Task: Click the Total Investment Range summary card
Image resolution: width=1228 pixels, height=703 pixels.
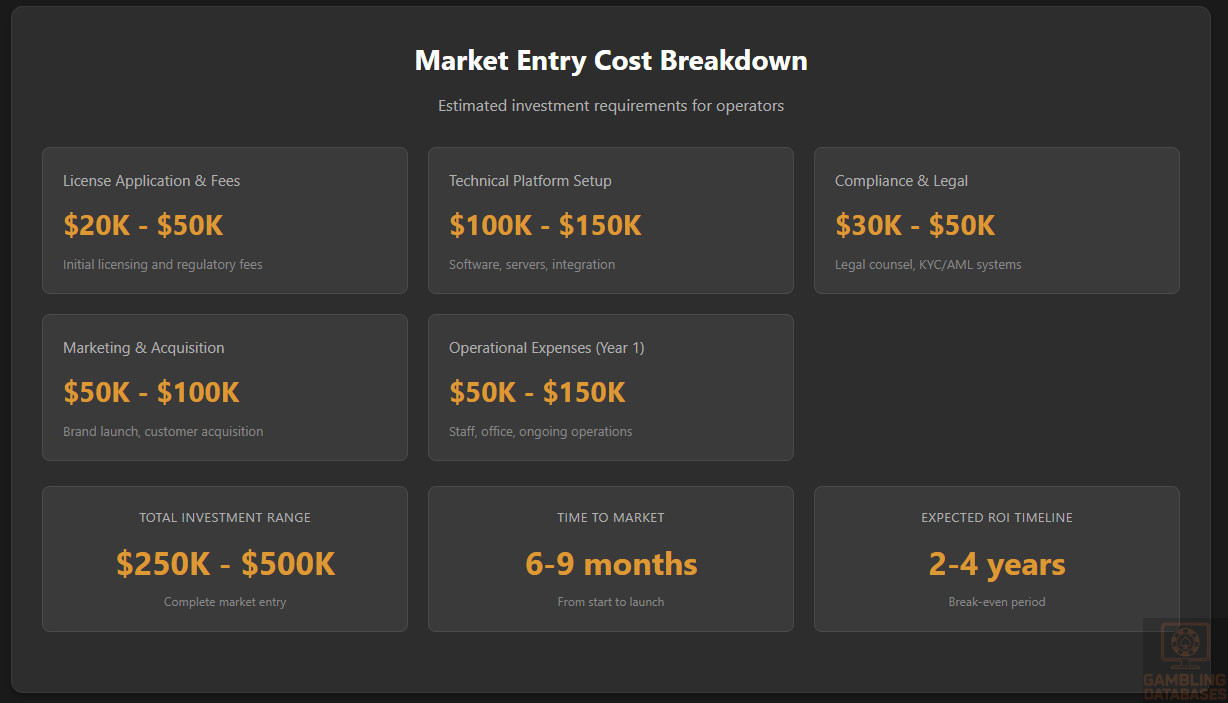Action: (224, 558)
